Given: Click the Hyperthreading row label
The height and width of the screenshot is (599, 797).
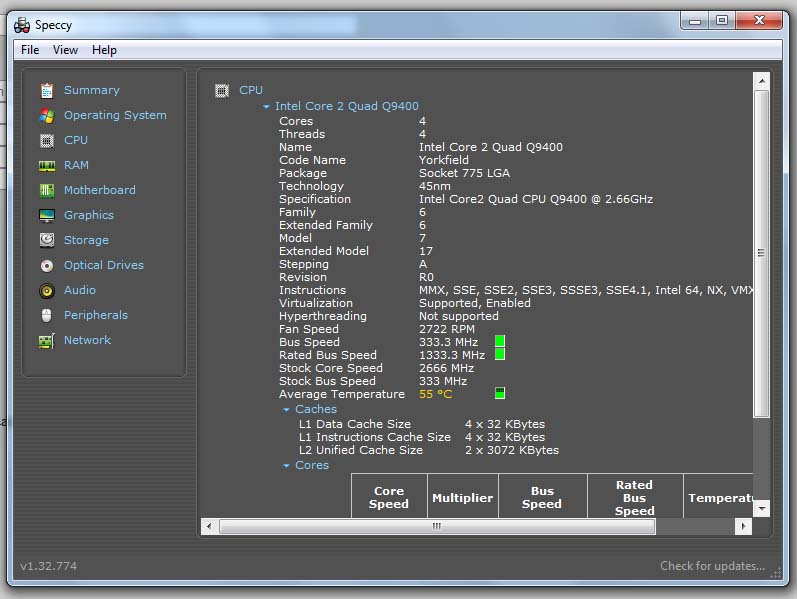Looking at the screenshot, I should coord(322,316).
